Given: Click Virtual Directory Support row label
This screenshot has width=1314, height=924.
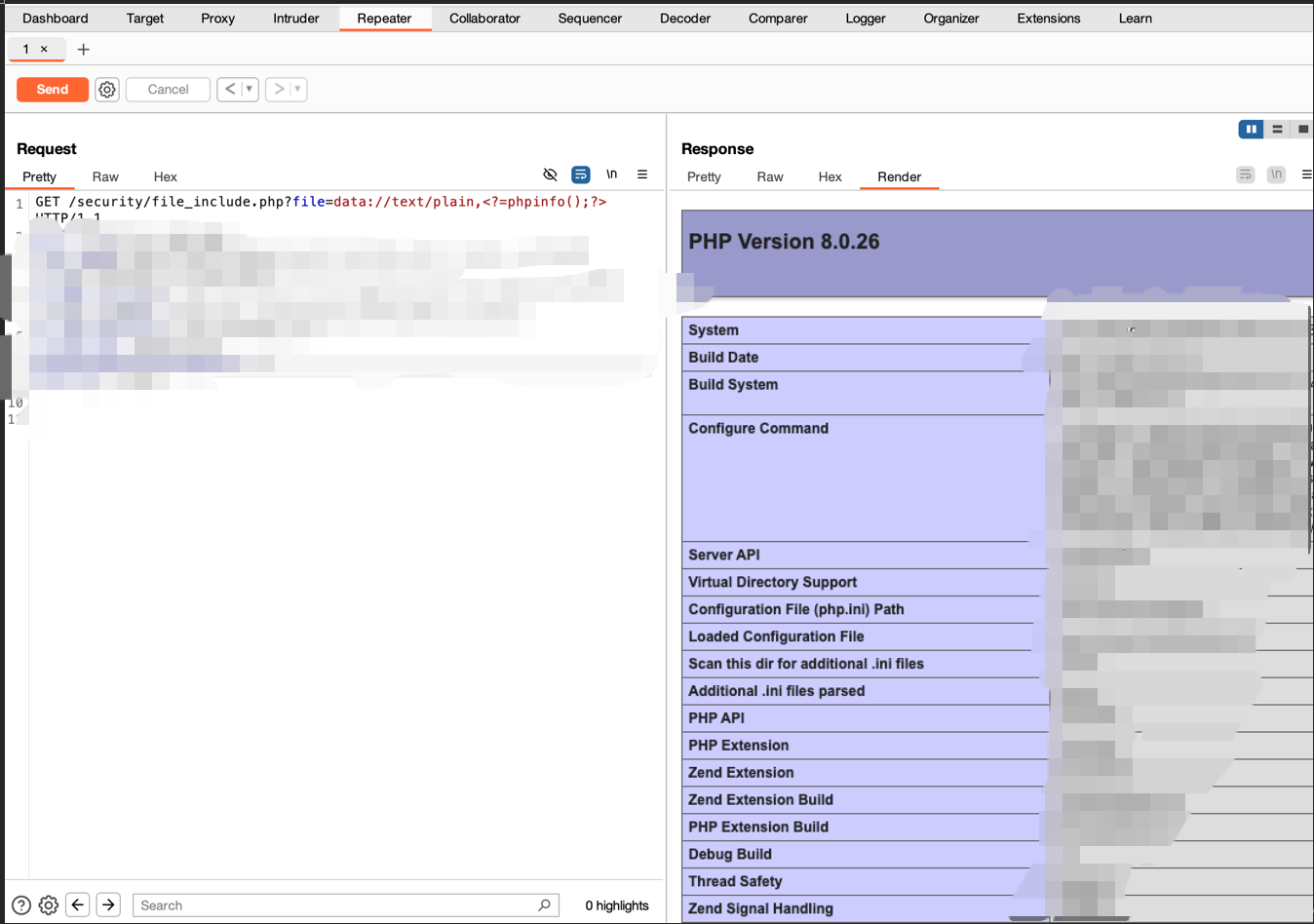Looking at the screenshot, I should [x=773, y=582].
